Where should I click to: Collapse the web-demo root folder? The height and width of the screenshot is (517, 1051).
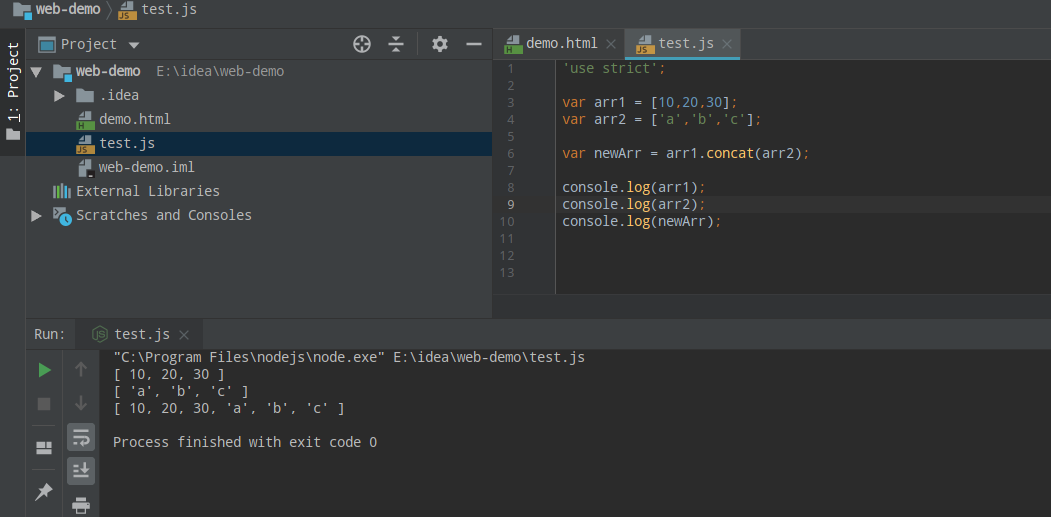coord(36,72)
